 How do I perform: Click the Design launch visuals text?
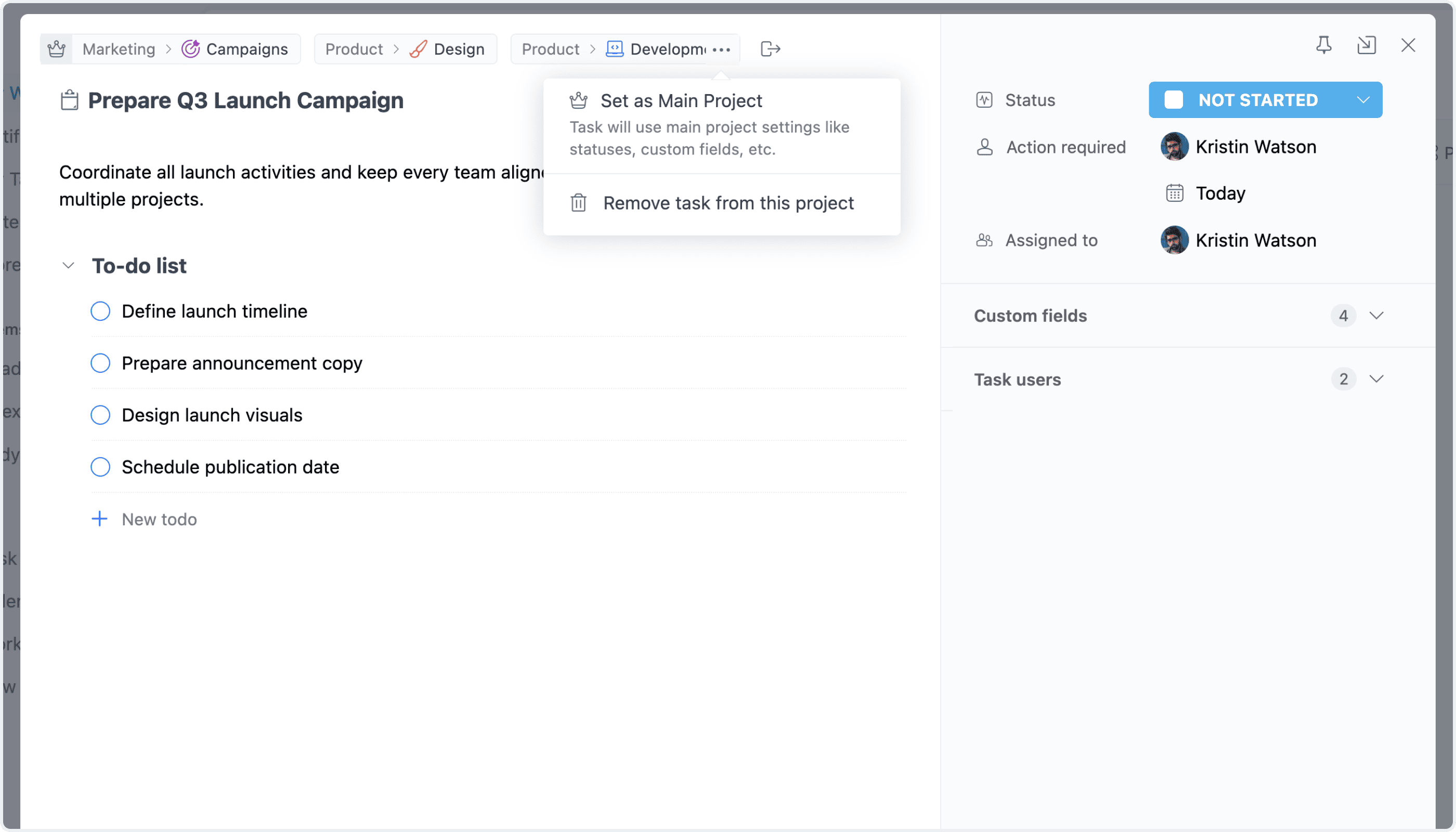pos(212,415)
